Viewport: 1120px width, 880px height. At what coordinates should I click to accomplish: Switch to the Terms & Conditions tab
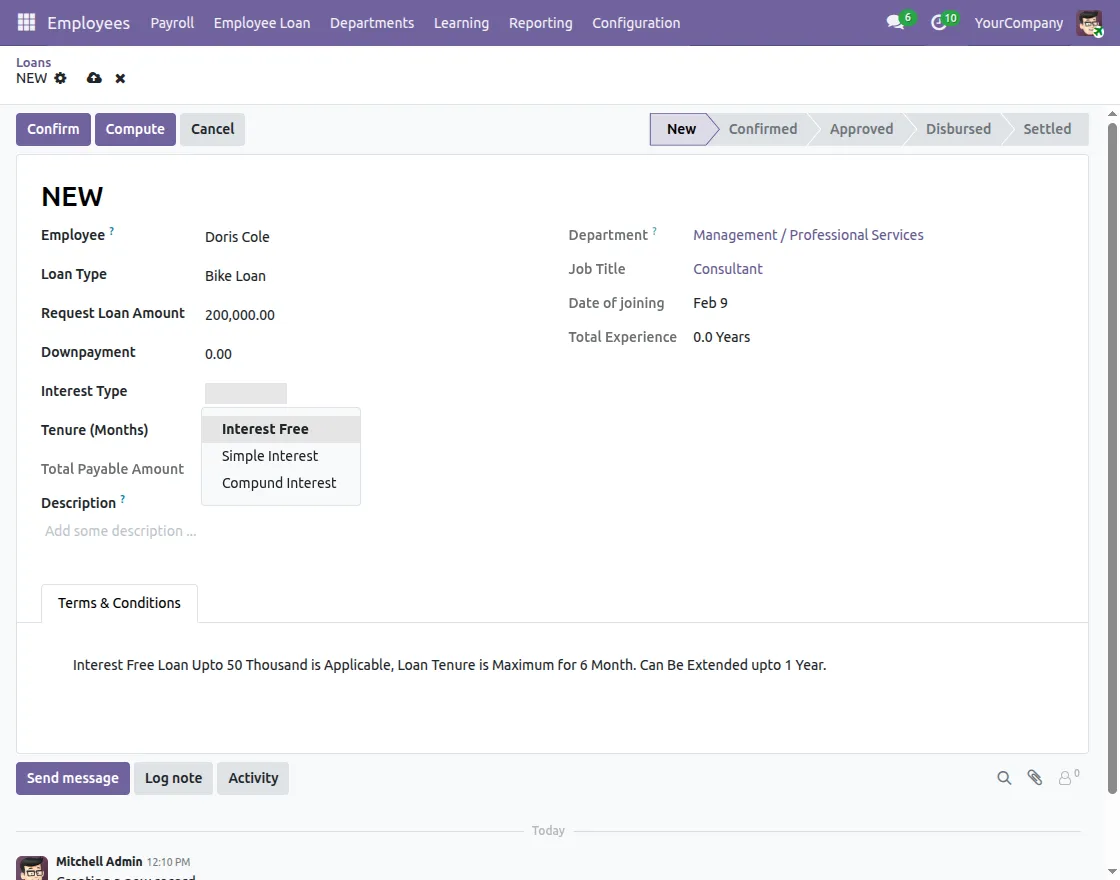[x=119, y=602]
